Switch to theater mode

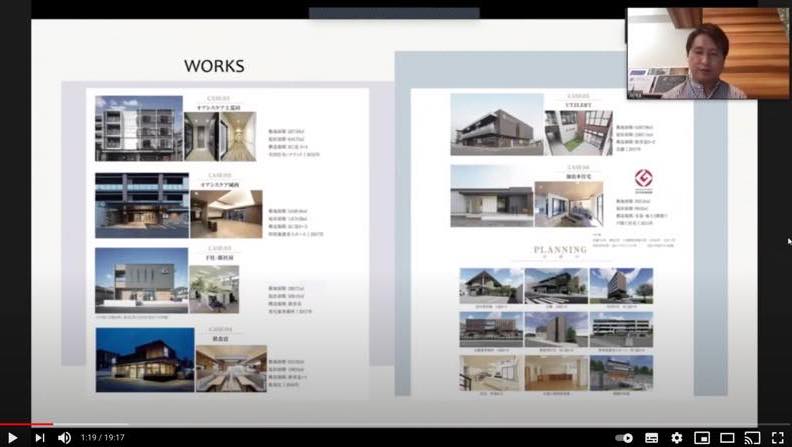pyautogui.click(x=727, y=437)
